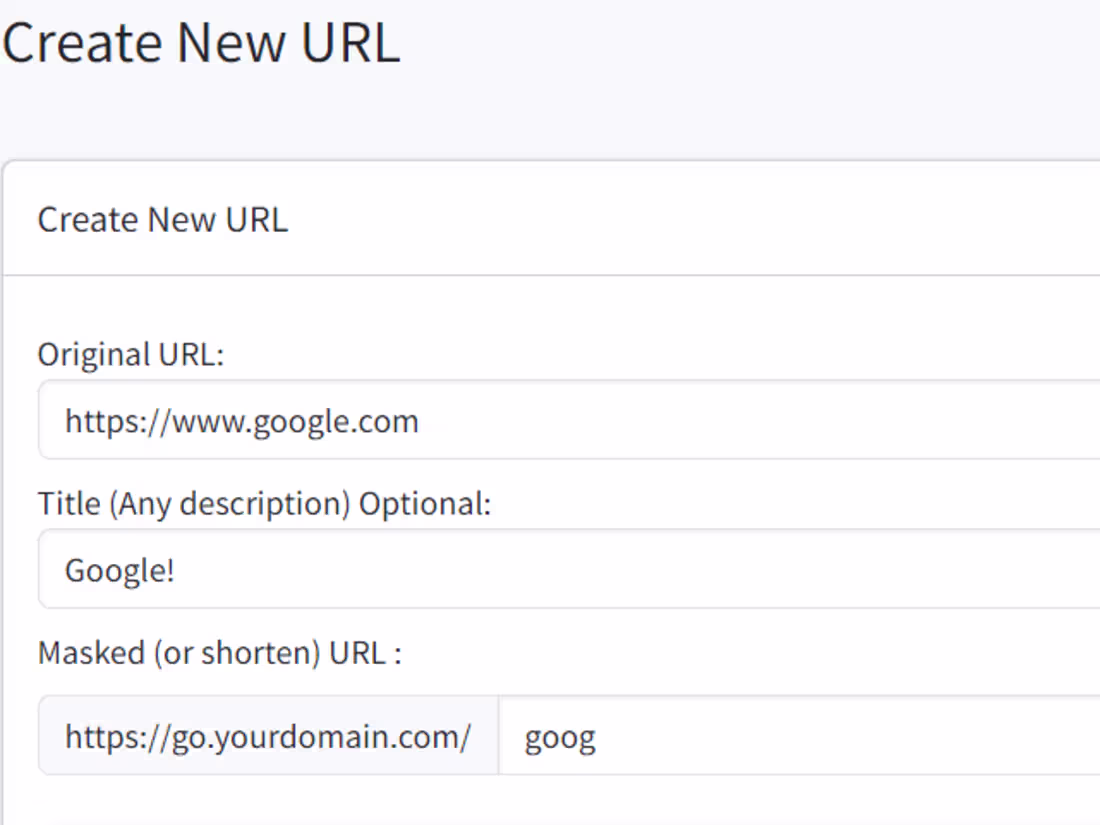Click the white card body area
Screen dimensions: 1100x825
pyautogui.click(x=800, y=310)
